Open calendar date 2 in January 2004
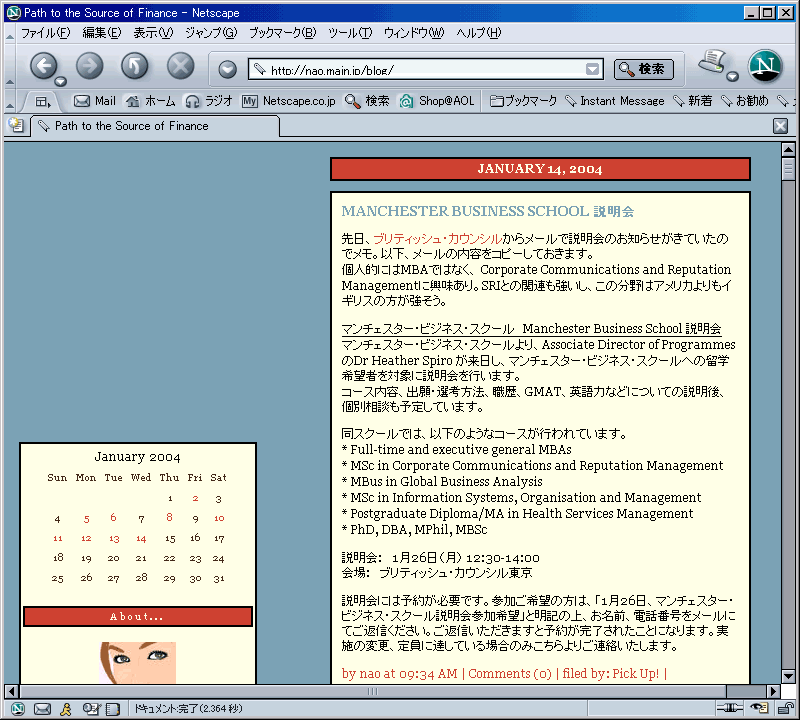The height and width of the screenshot is (720, 800). click(x=195, y=499)
